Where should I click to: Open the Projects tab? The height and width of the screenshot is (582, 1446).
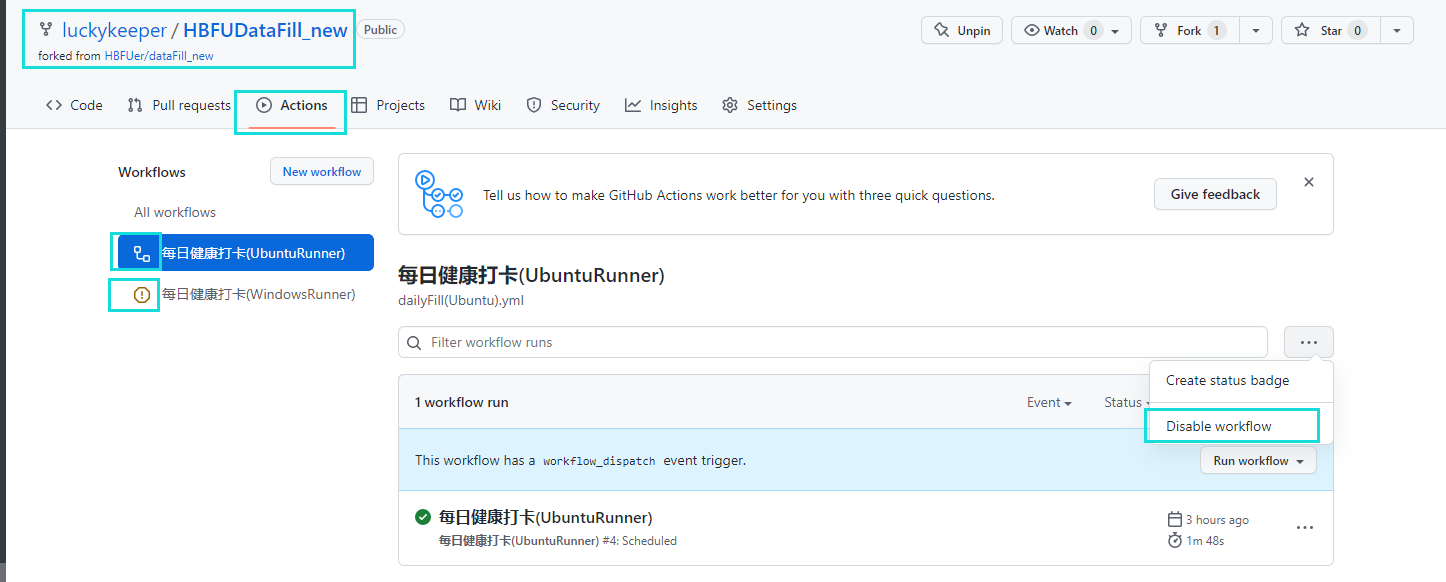[388, 105]
